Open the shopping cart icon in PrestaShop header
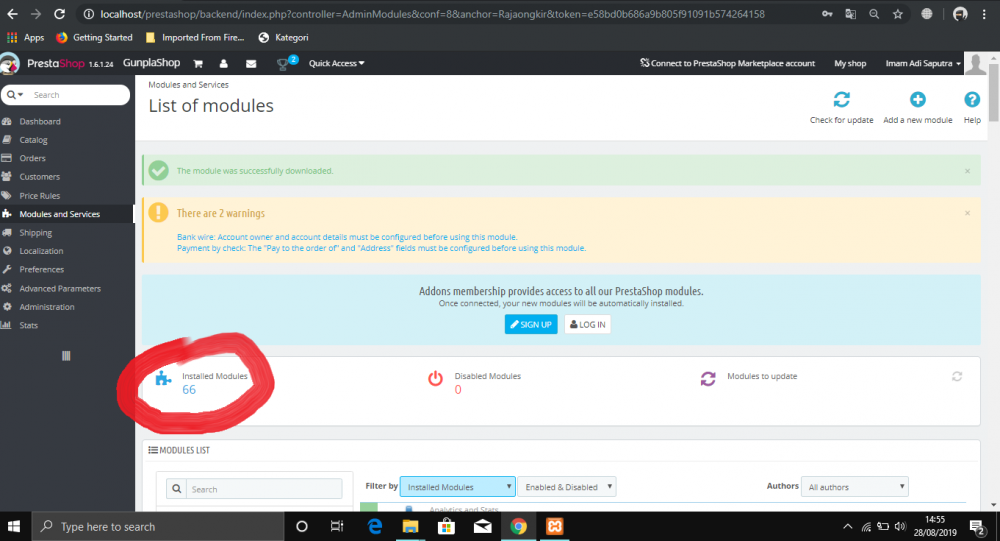Viewport: 1000px width, 541px height. [x=198, y=63]
